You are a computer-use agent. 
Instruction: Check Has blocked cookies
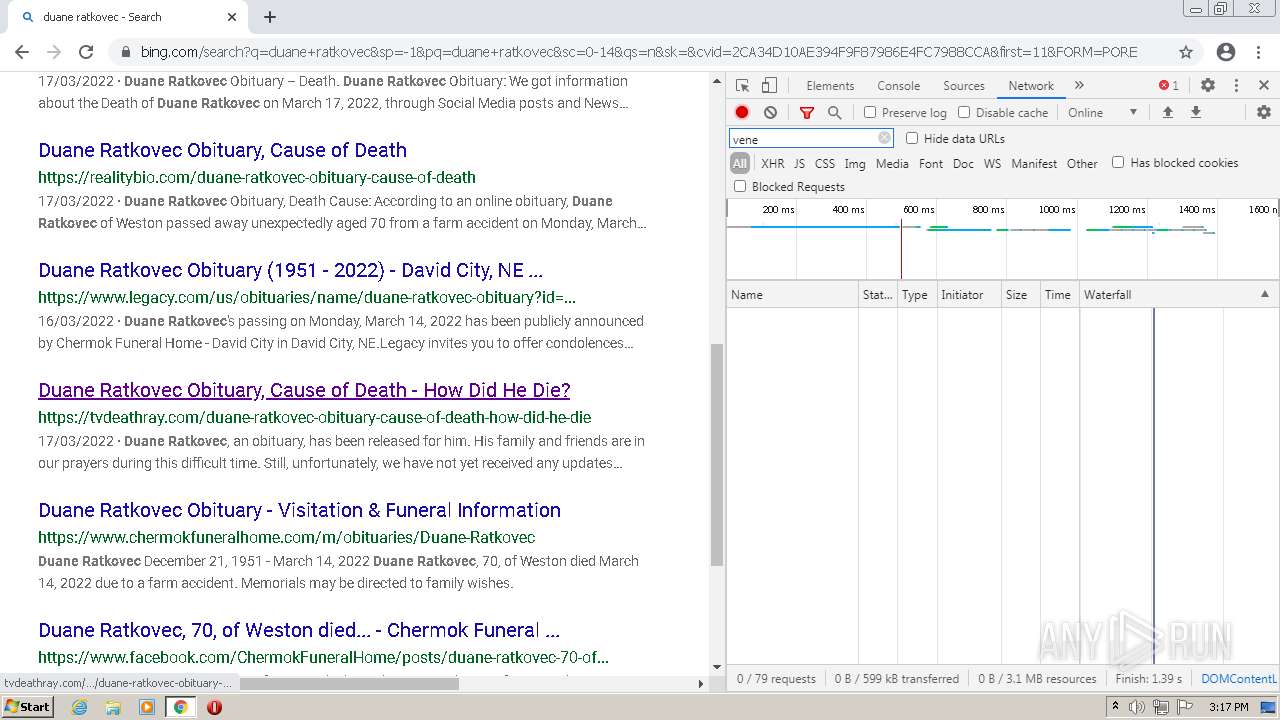(x=1118, y=162)
